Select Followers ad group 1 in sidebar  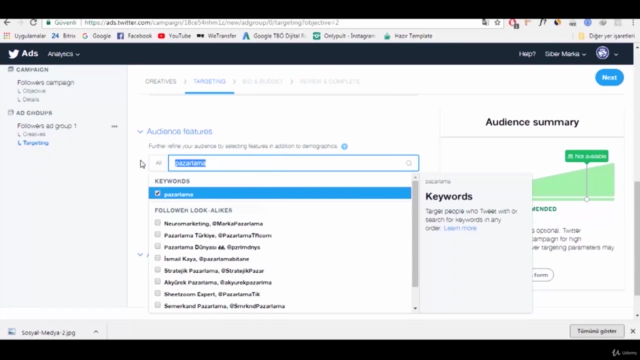pyautogui.click(x=47, y=126)
